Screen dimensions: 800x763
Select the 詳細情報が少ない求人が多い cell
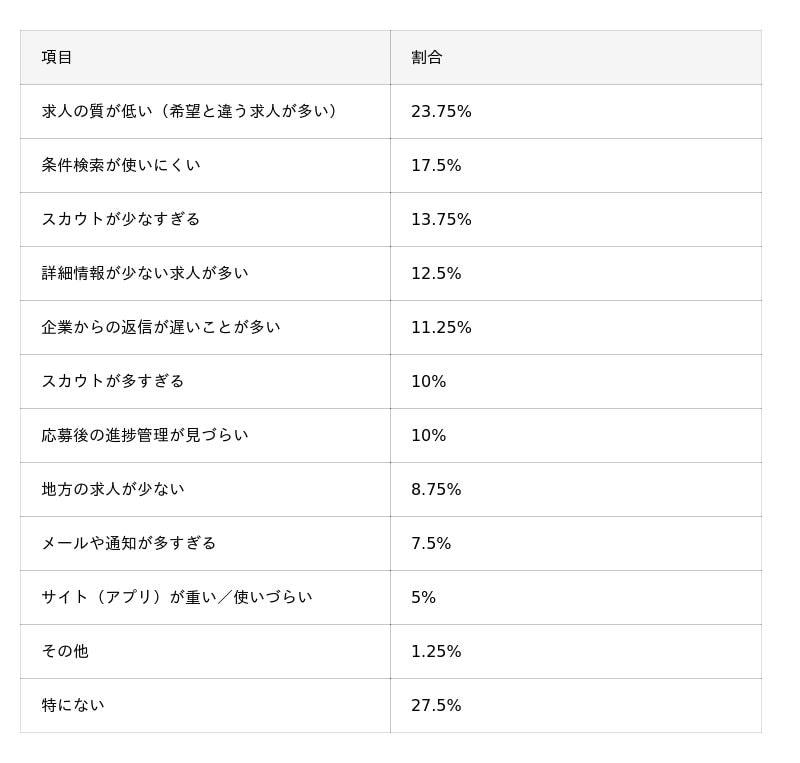pyautogui.click(x=145, y=273)
